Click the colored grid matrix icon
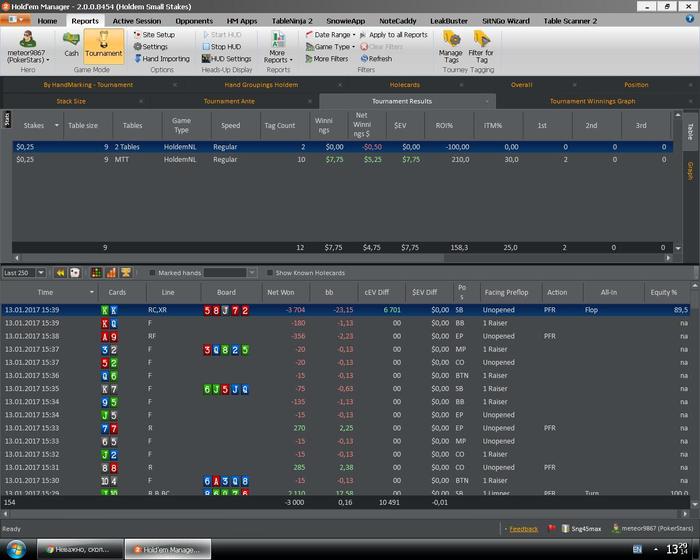Screen dimensions: 700x560 (96, 272)
